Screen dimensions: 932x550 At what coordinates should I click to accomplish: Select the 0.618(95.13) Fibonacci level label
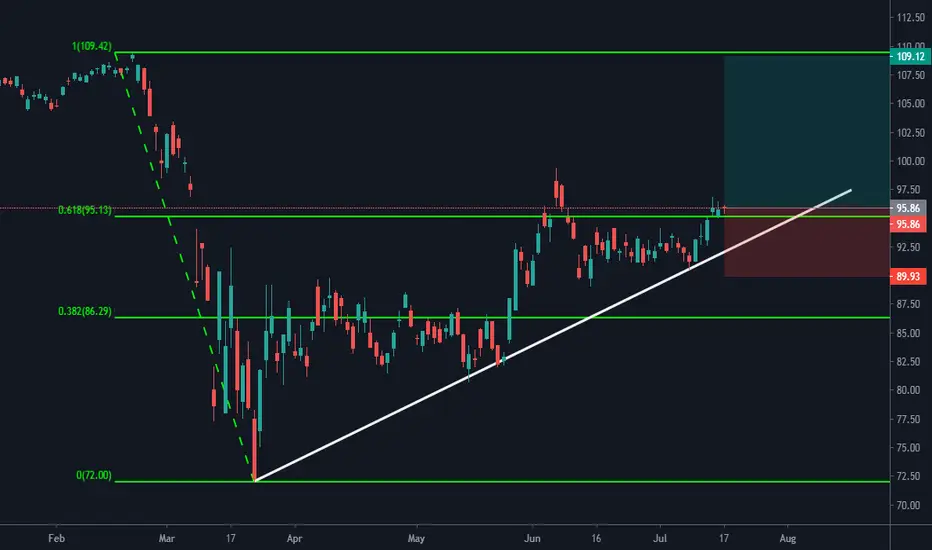point(84,210)
